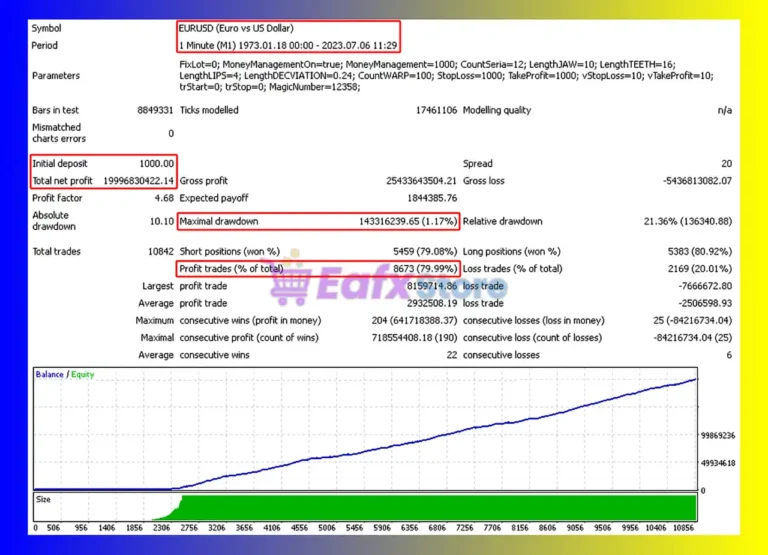Image resolution: width=768 pixels, height=555 pixels.
Task: Click the x-axis label 2306
Action: (x=161, y=528)
